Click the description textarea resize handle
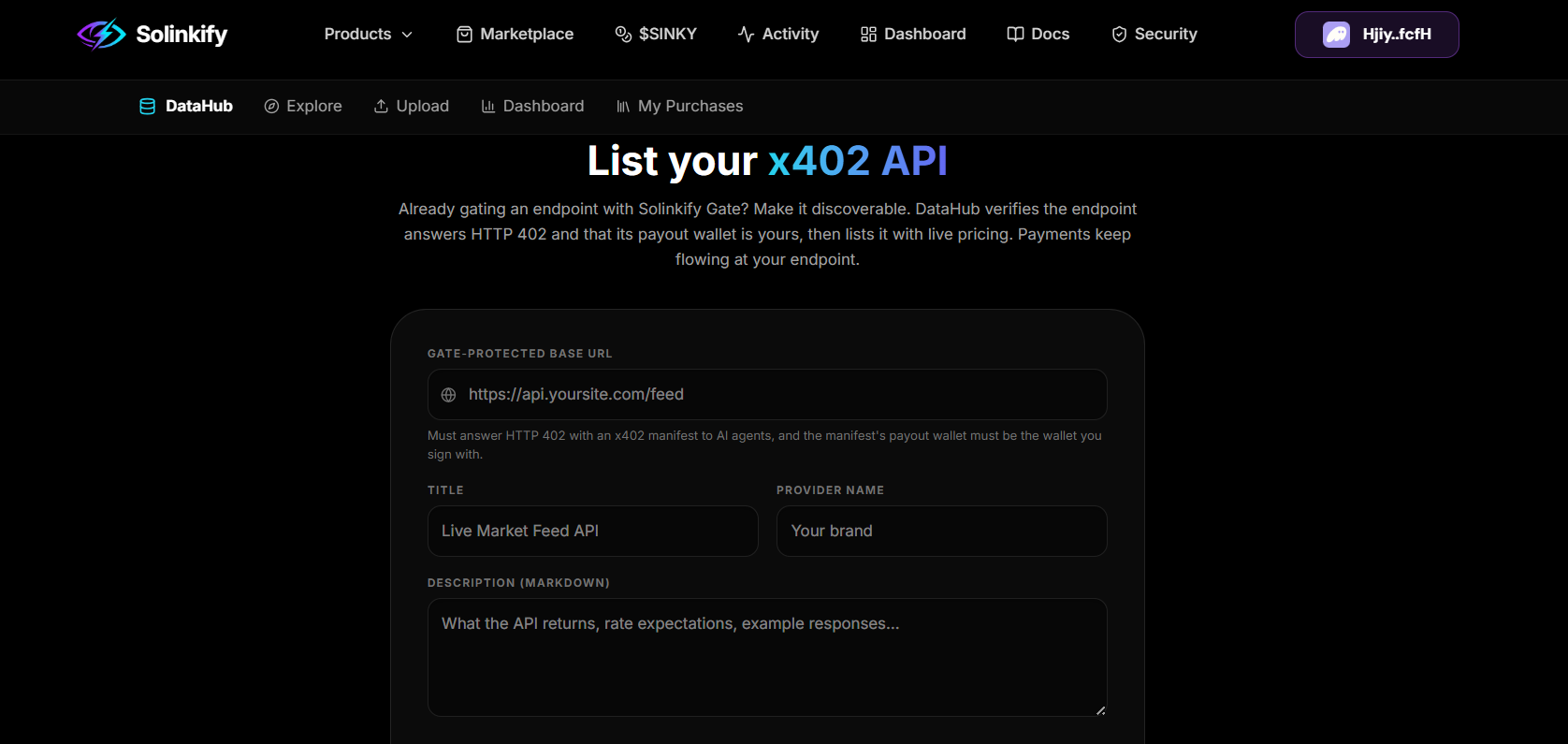This screenshot has width=1568, height=744. pyautogui.click(x=1101, y=710)
